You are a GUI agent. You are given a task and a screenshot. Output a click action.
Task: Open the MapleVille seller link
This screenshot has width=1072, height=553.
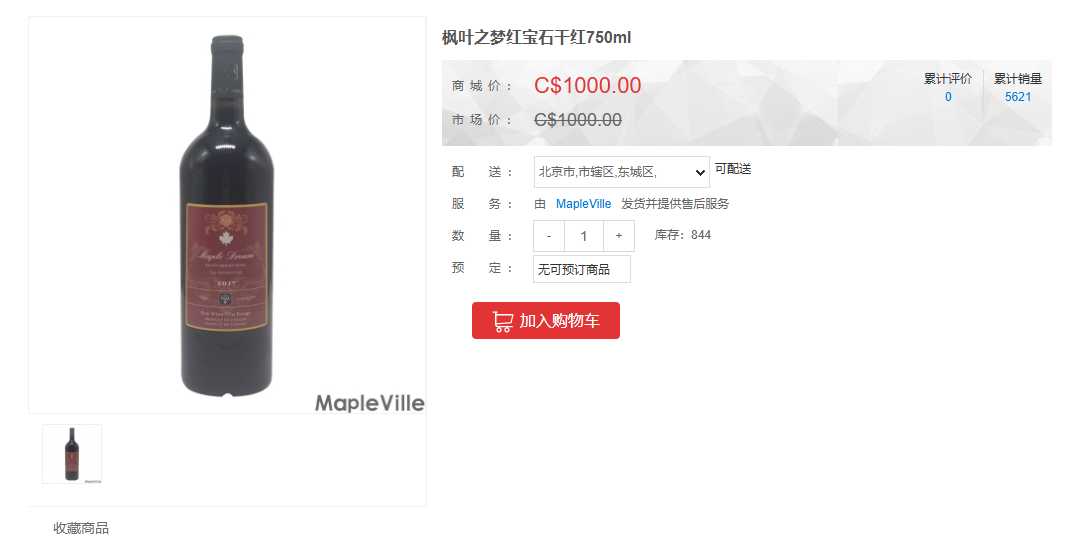pyautogui.click(x=583, y=204)
